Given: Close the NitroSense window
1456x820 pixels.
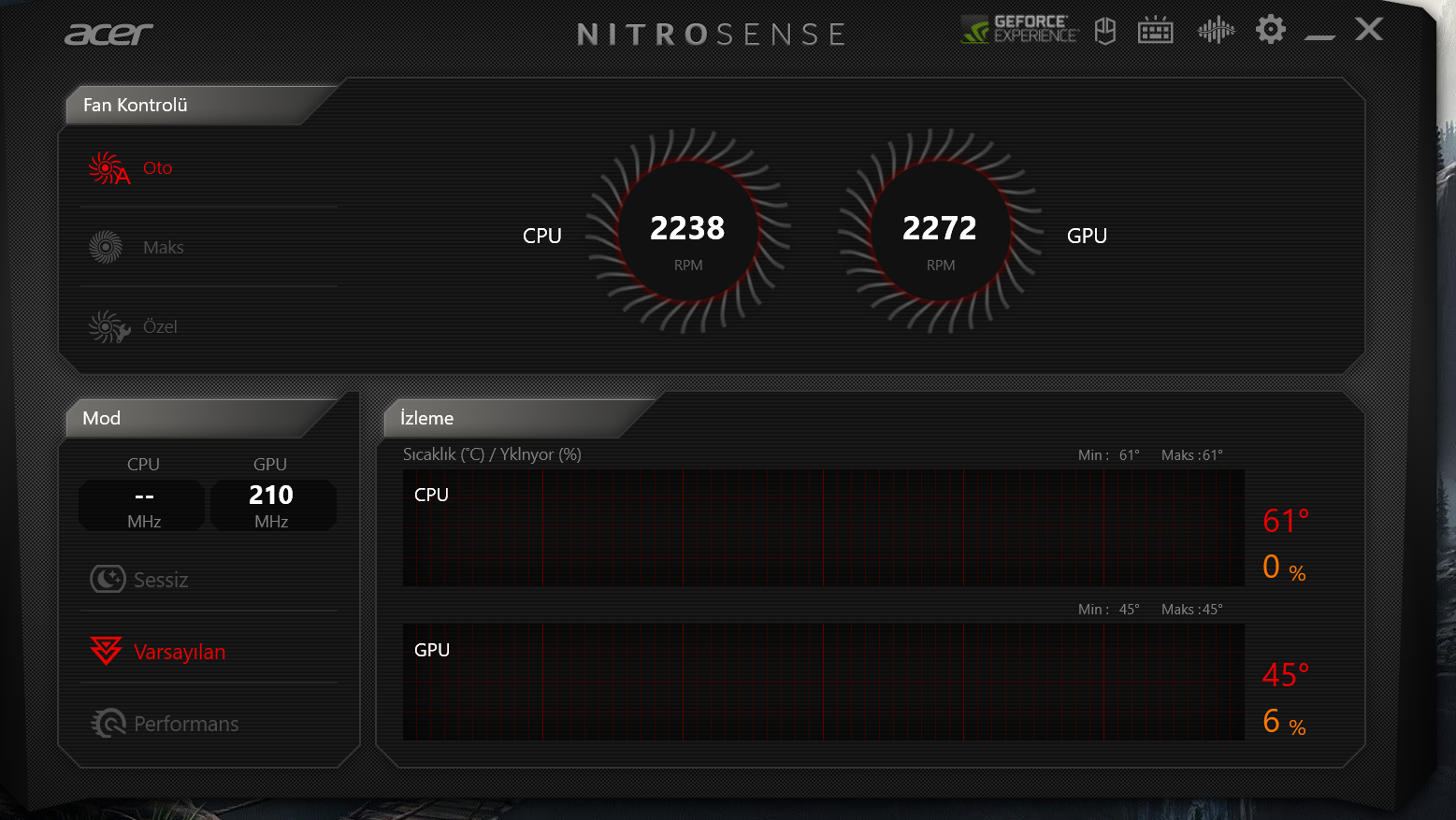Looking at the screenshot, I should [x=1369, y=29].
